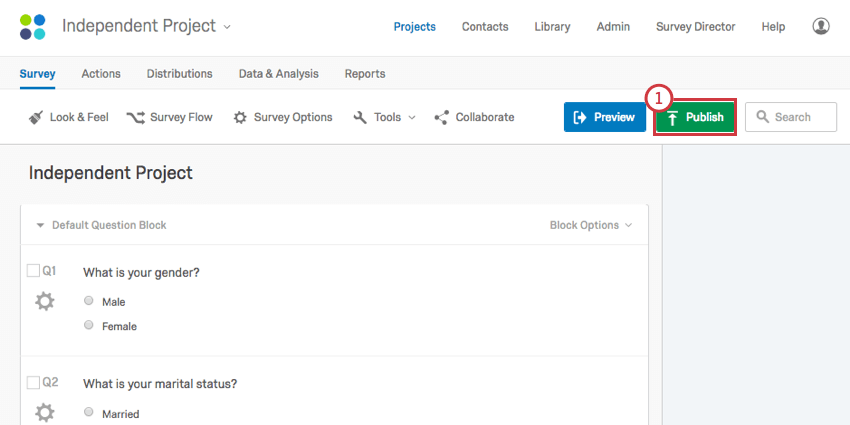Go to the Contacts menu
Viewport: 850px width, 425px height.
click(485, 27)
